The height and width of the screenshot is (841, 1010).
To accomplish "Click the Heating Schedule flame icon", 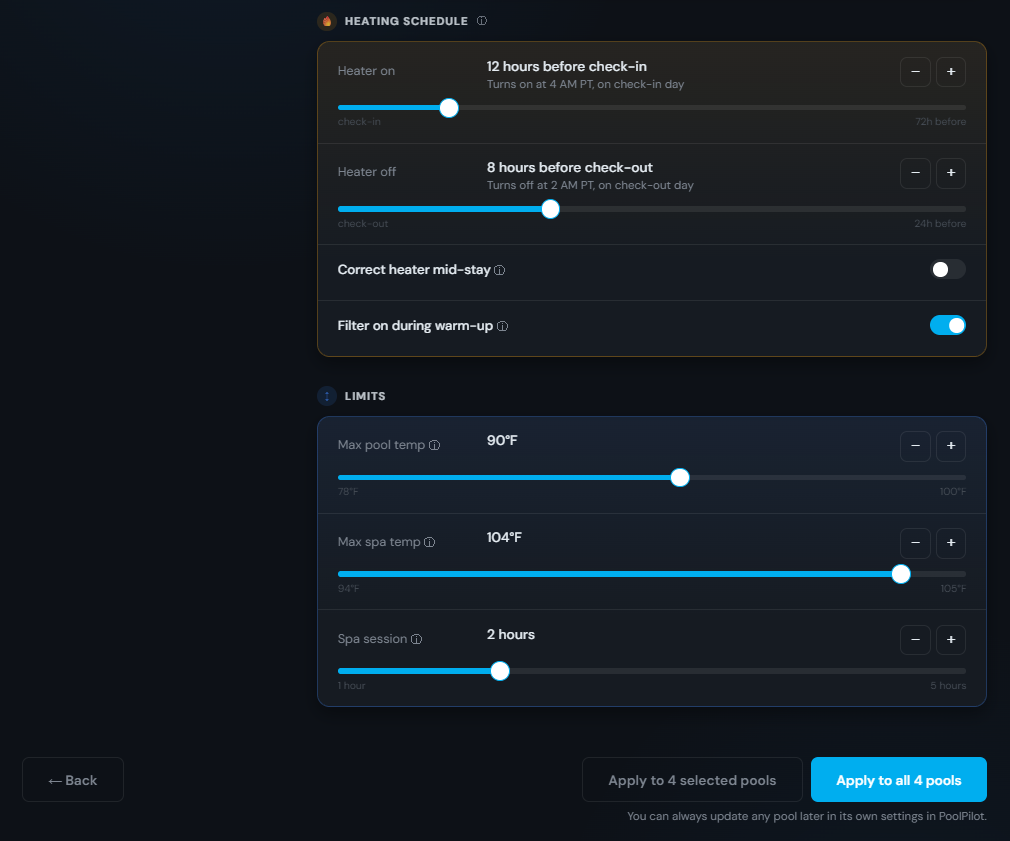I will pos(327,21).
